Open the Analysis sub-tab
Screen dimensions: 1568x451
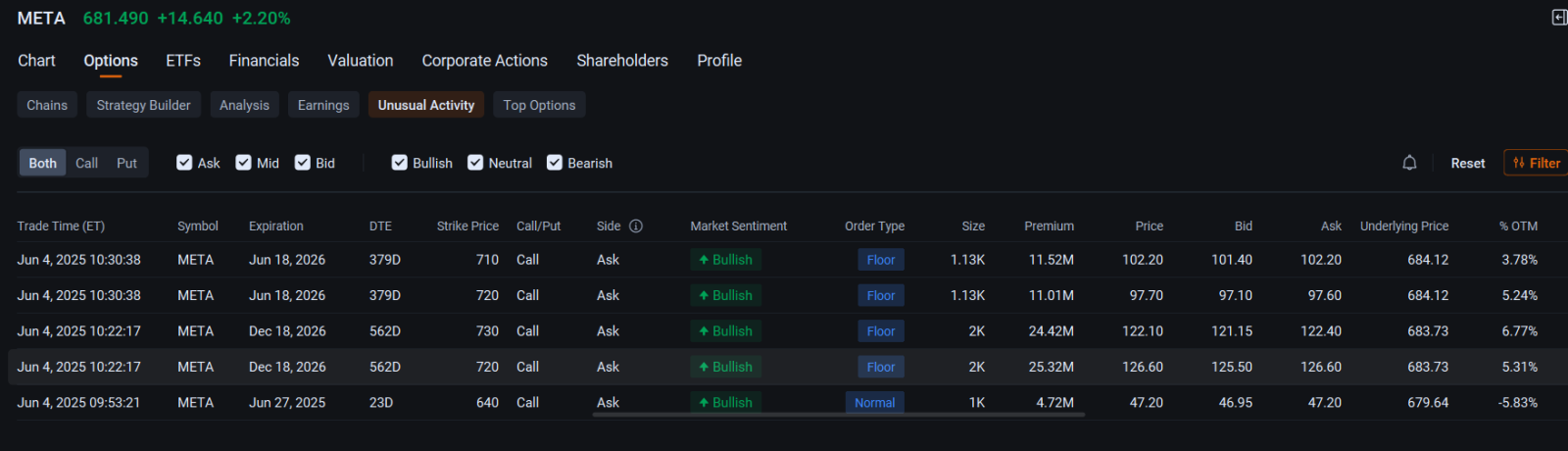pos(244,105)
